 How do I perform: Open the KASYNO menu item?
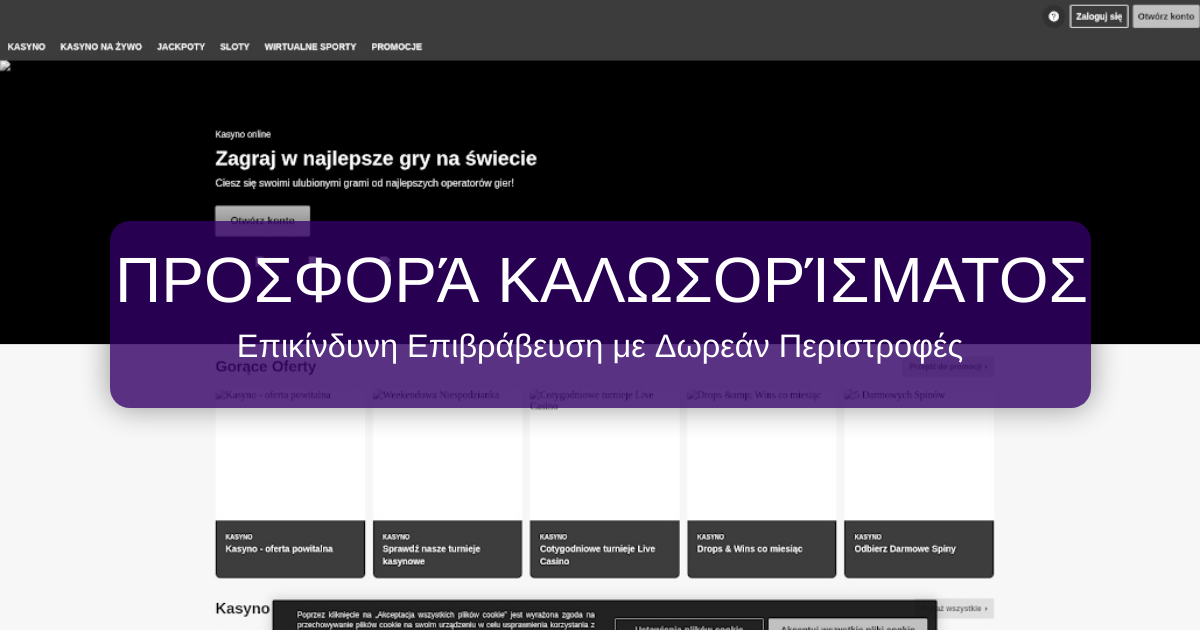(x=26, y=47)
